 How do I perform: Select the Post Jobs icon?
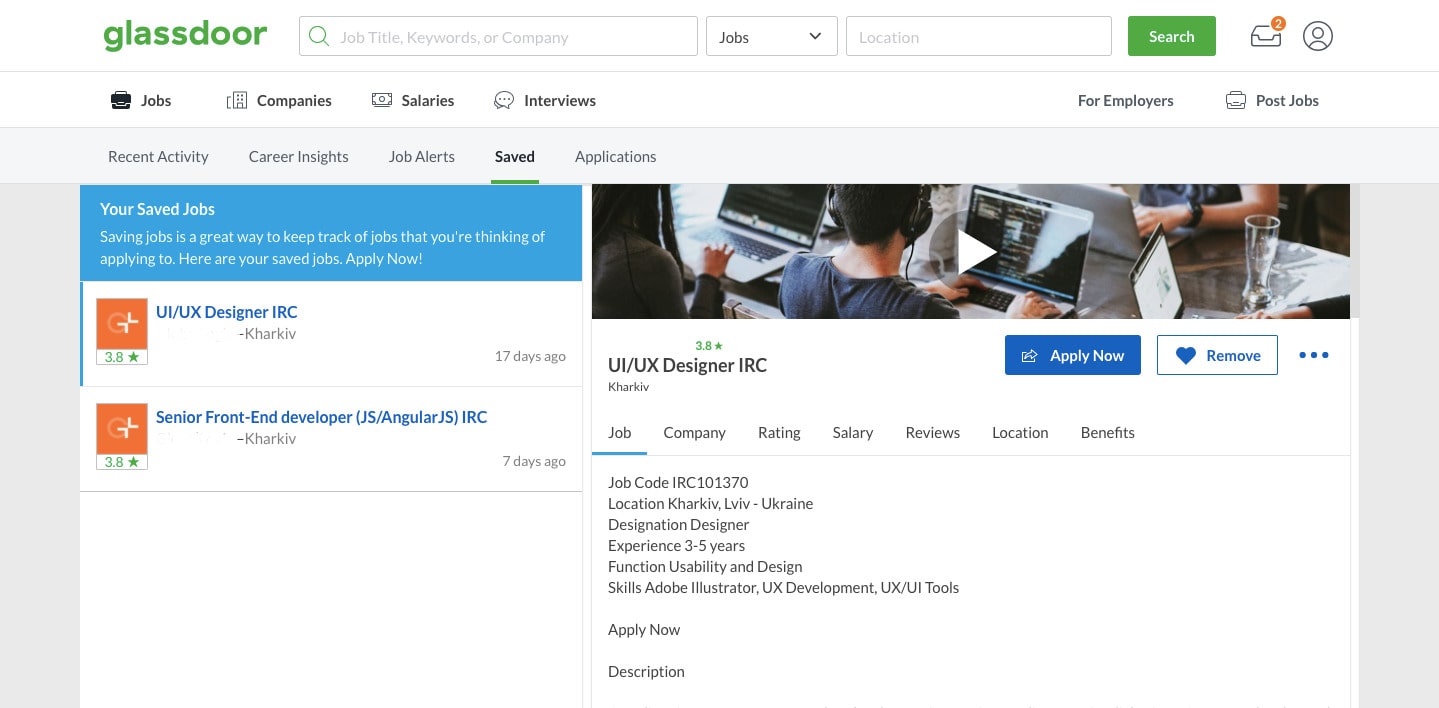[1236, 99]
